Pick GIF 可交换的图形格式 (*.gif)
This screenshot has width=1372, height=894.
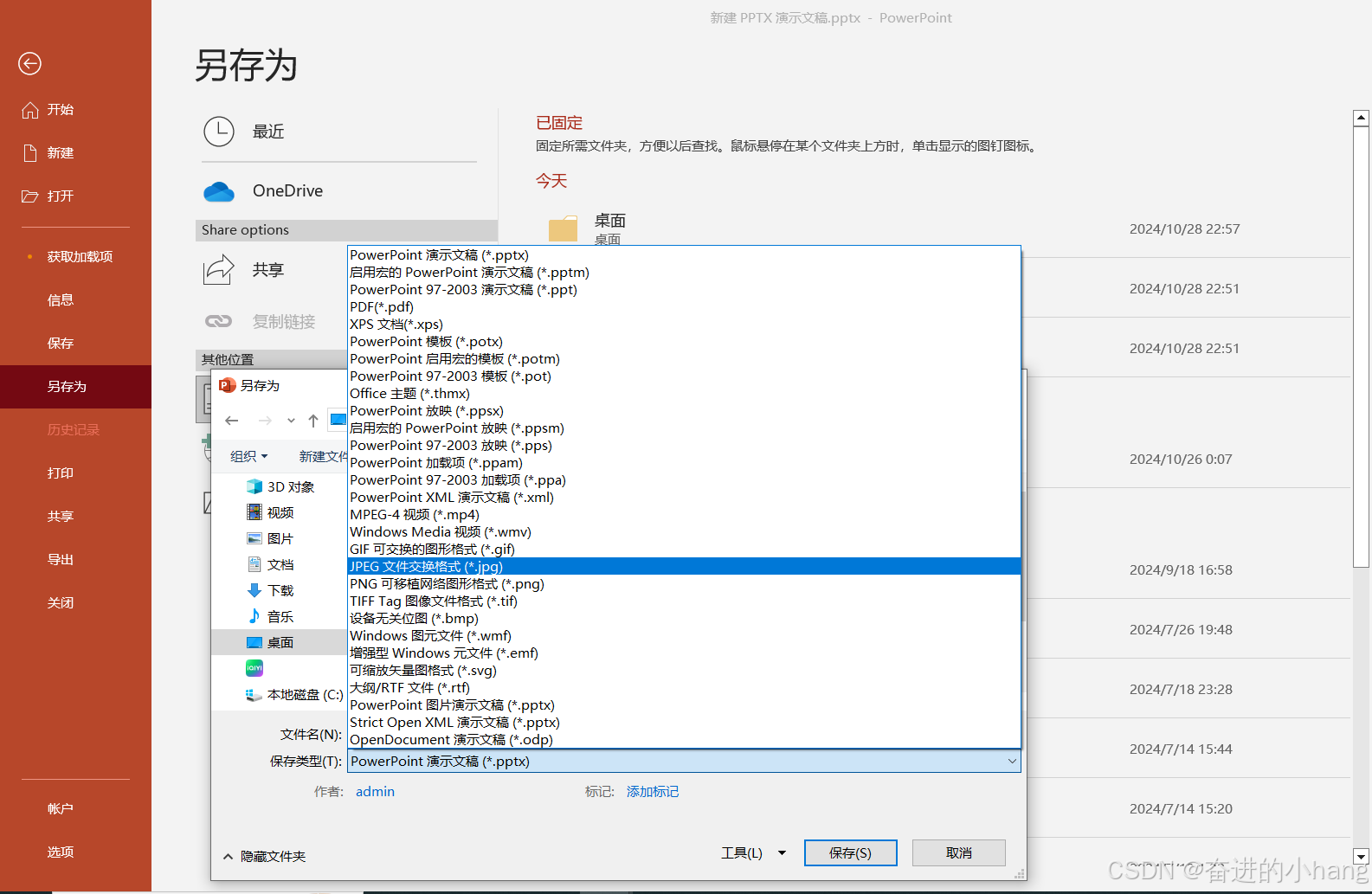pyautogui.click(x=684, y=549)
